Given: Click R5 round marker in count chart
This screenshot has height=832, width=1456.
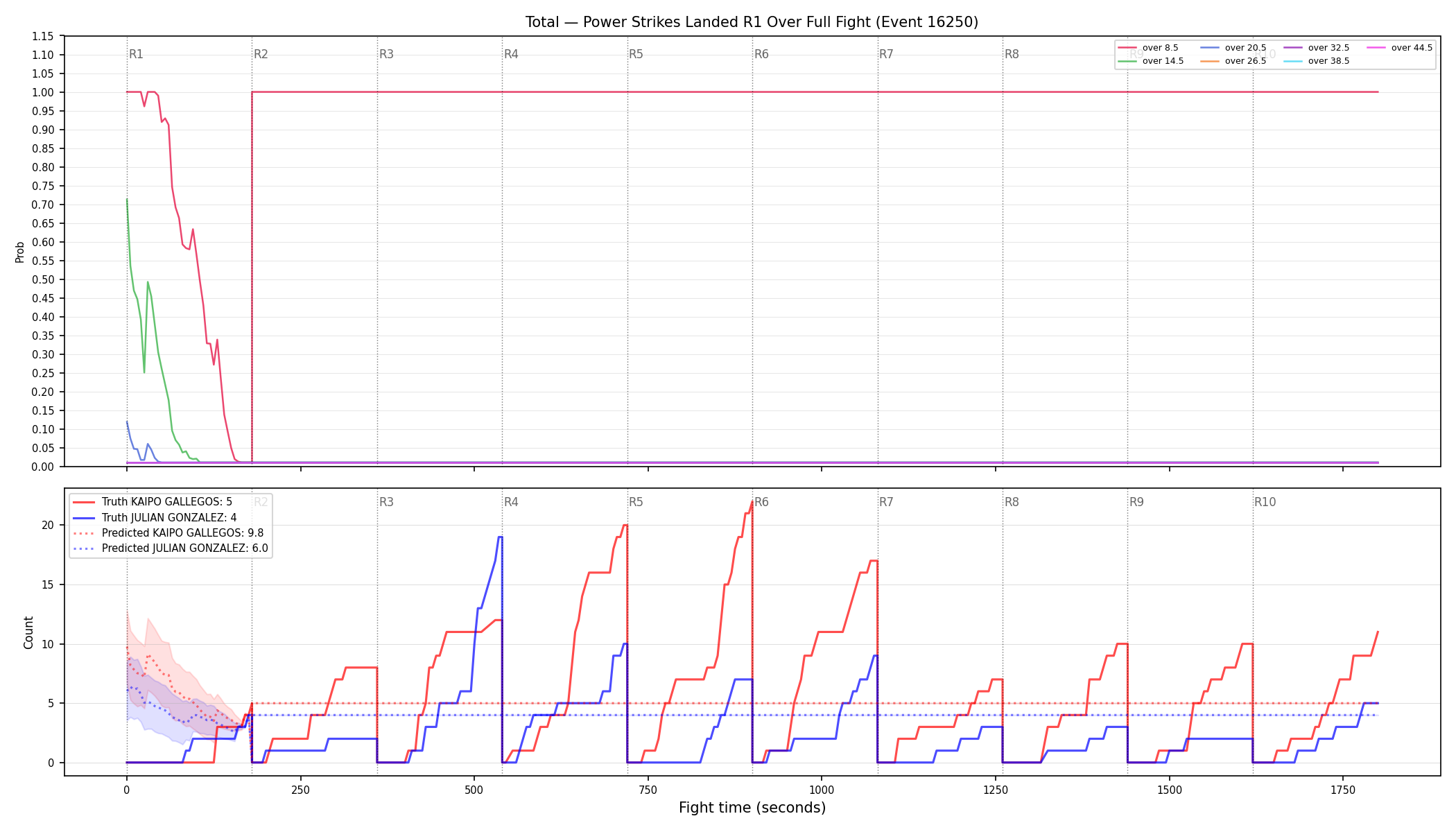Looking at the screenshot, I should [x=636, y=502].
